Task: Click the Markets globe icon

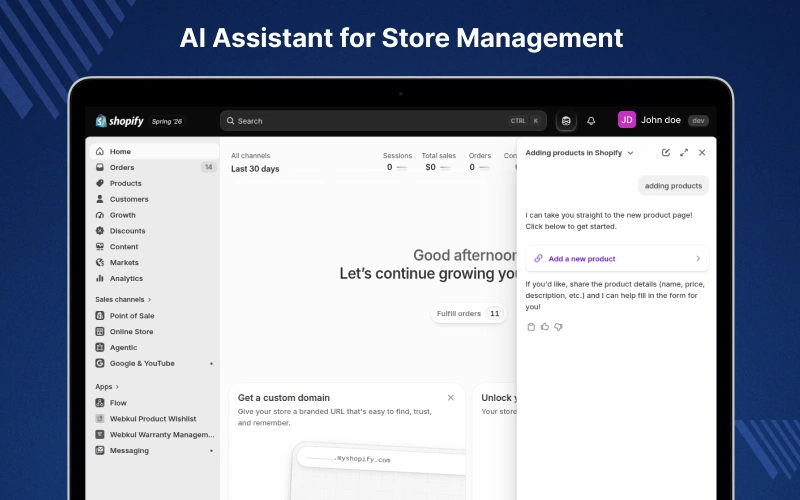Action: click(100, 262)
